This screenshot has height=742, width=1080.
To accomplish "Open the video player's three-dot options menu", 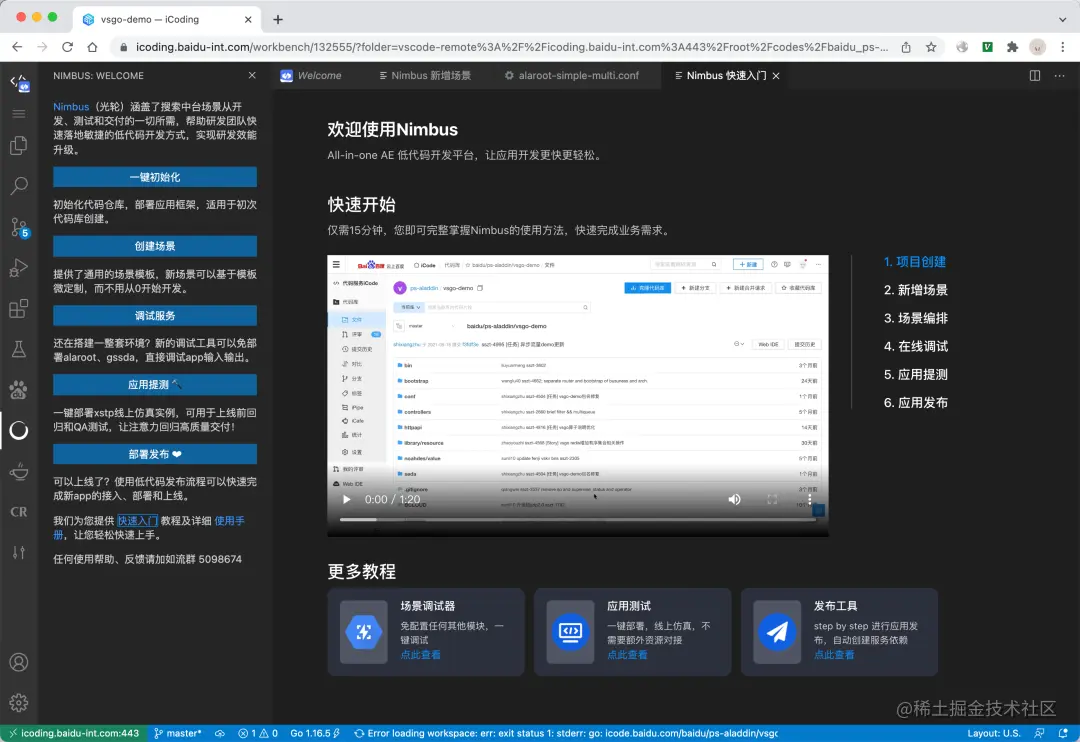I will [x=808, y=498].
